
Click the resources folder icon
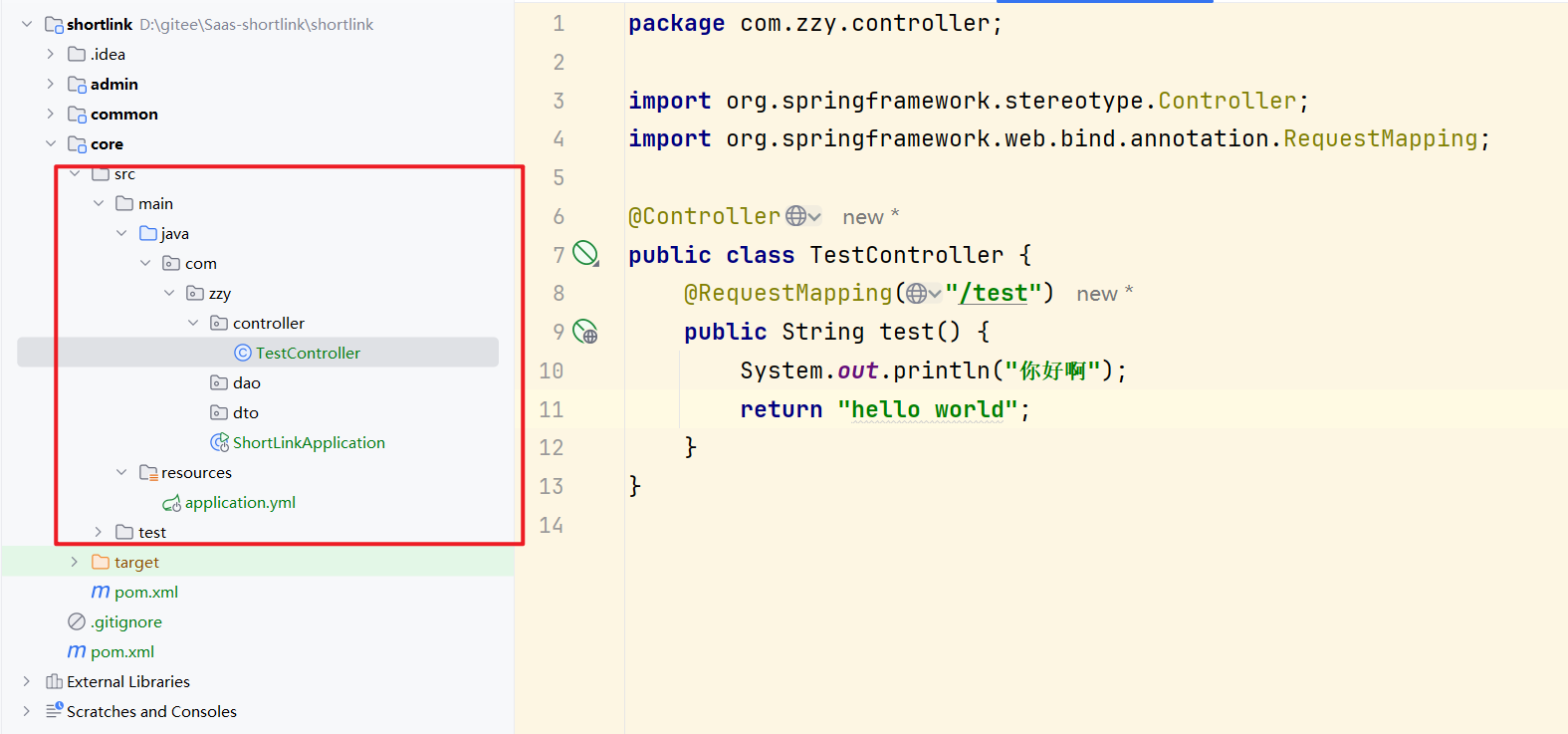[148, 472]
